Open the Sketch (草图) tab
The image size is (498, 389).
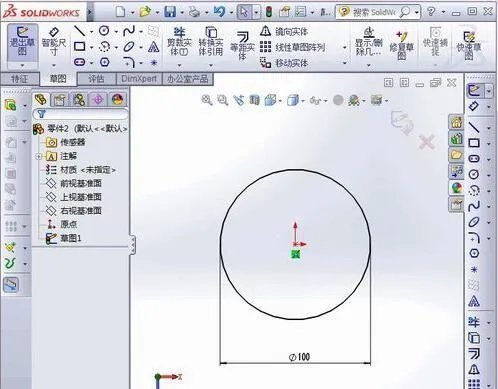tap(58, 79)
